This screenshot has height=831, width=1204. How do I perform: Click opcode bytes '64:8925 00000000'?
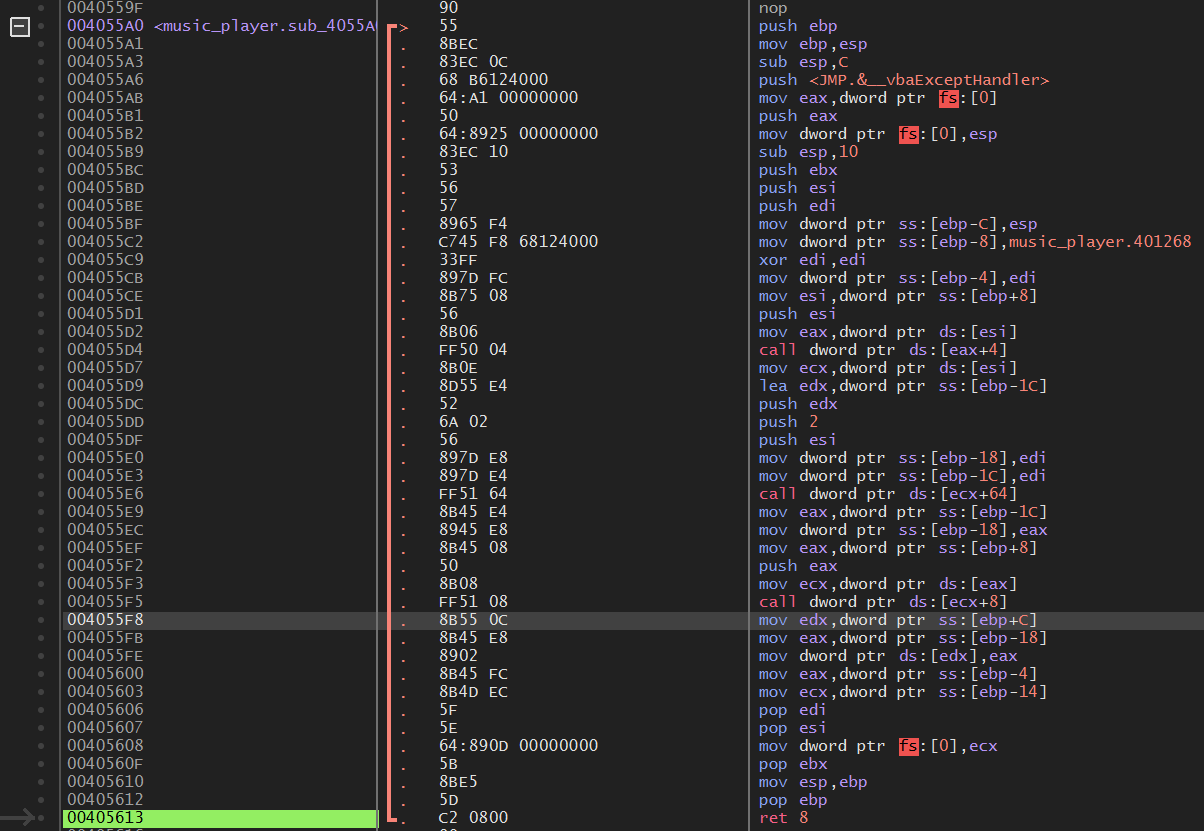(519, 134)
